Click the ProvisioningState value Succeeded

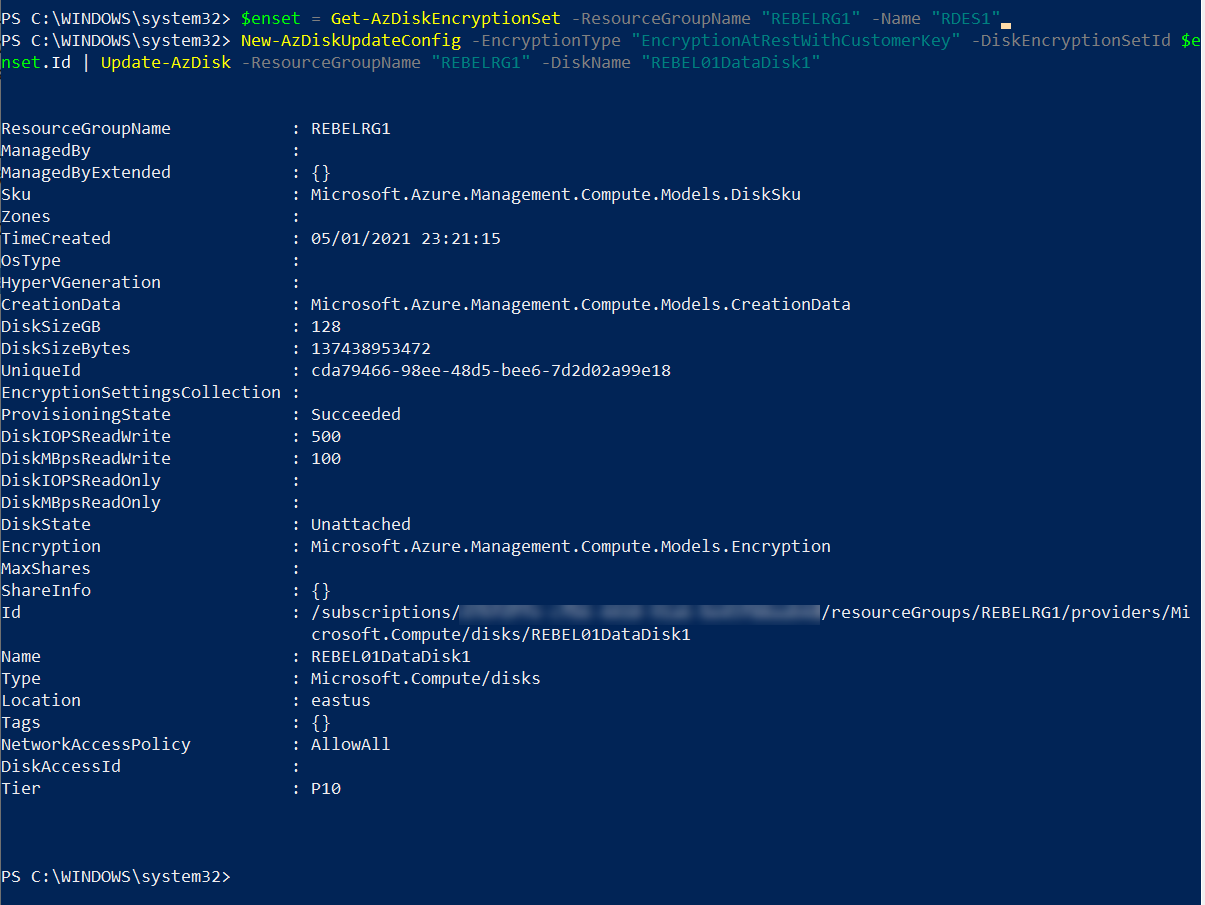[356, 415]
